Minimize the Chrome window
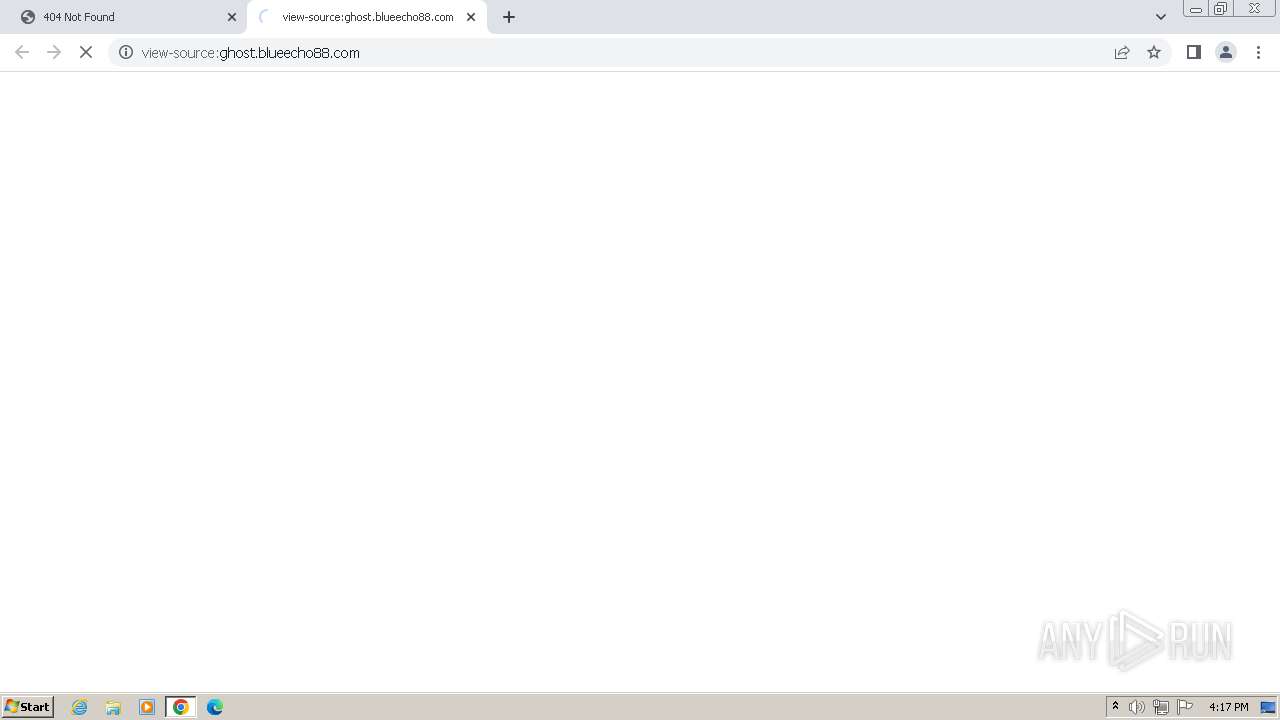 click(x=1196, y=9)
